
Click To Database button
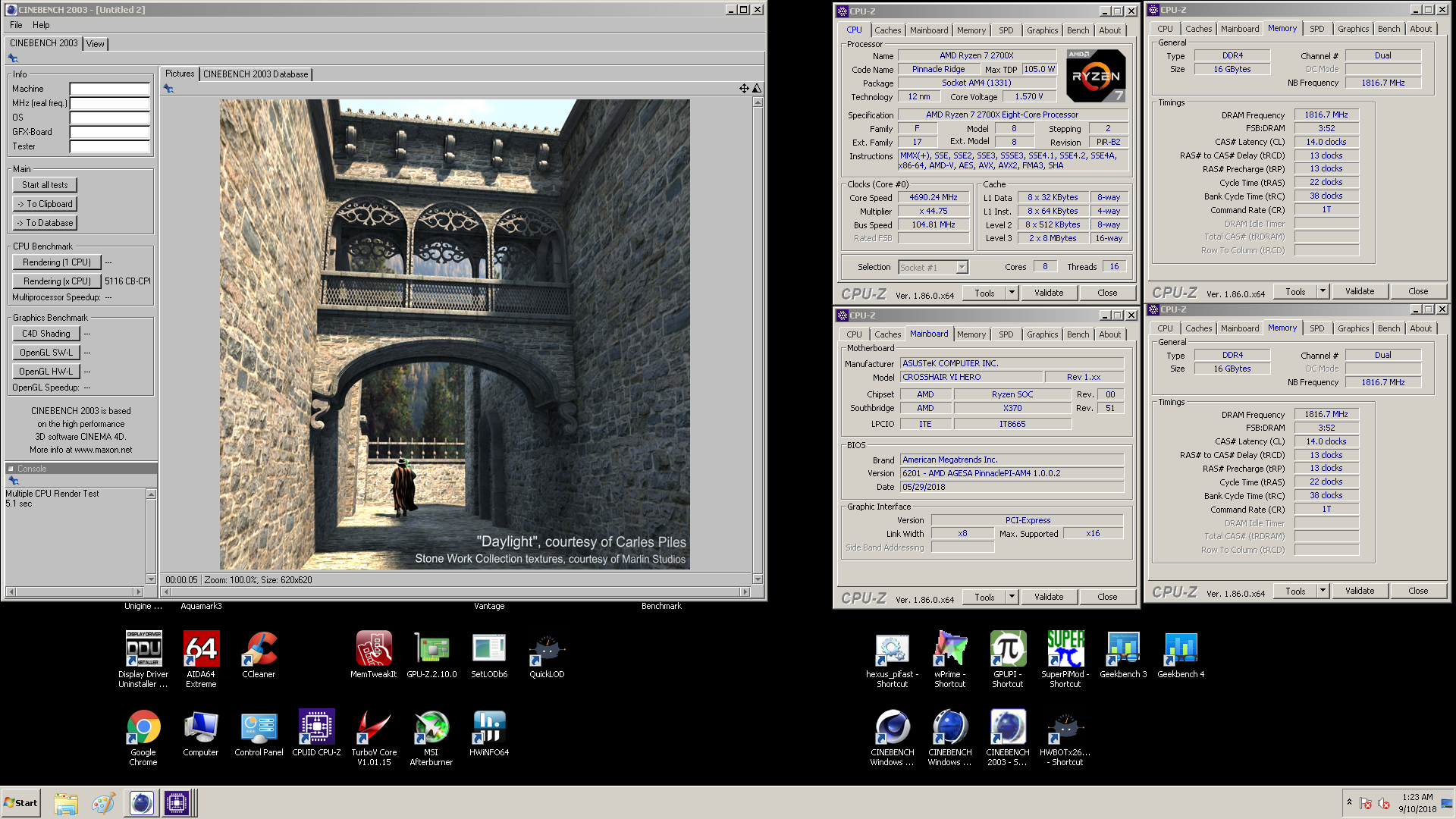(x=45, y=223)
